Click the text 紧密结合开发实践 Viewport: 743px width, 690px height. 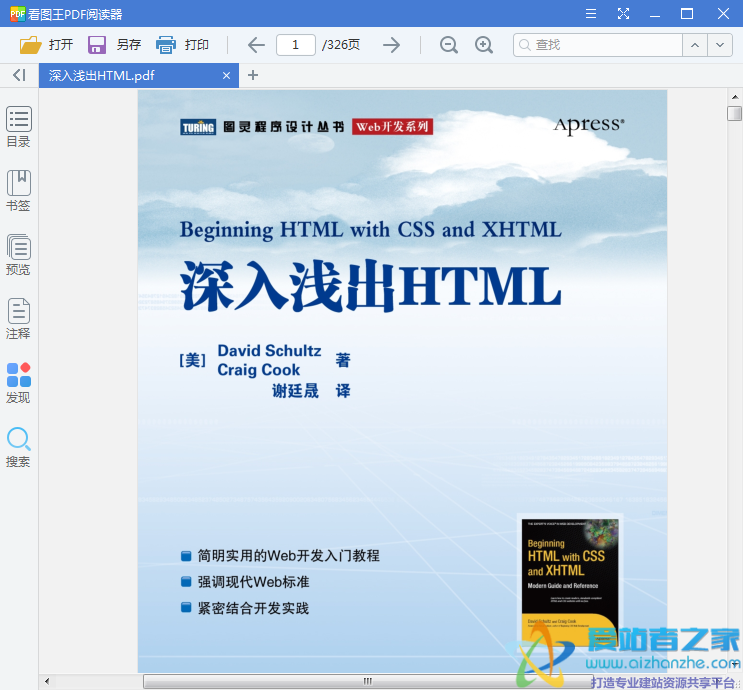254,608
